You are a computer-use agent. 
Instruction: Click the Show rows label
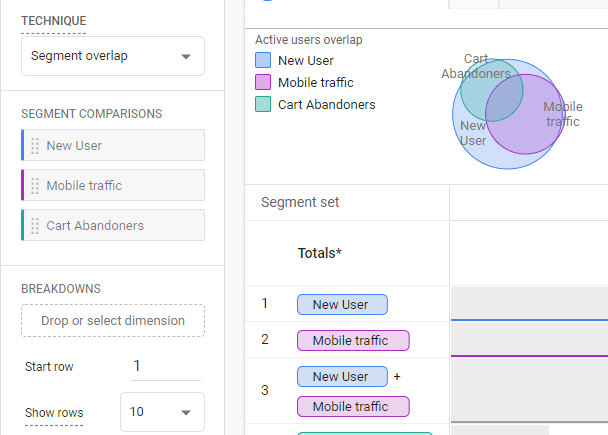coord(54,413)
